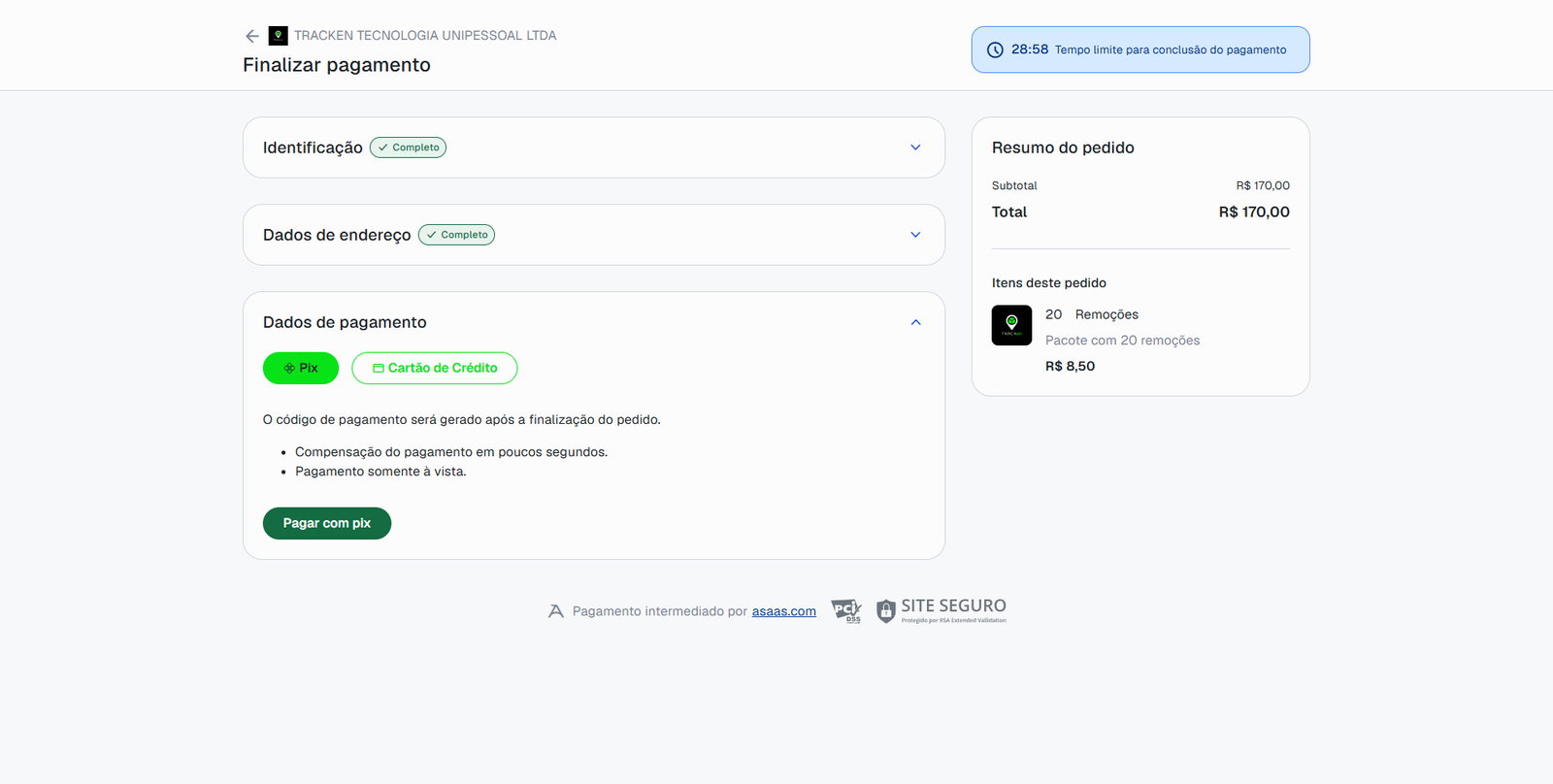This screenshot has width=1553, height=784.
Task: Click the Asaas logo icon in footer
Action: click(x=556, y=611)
